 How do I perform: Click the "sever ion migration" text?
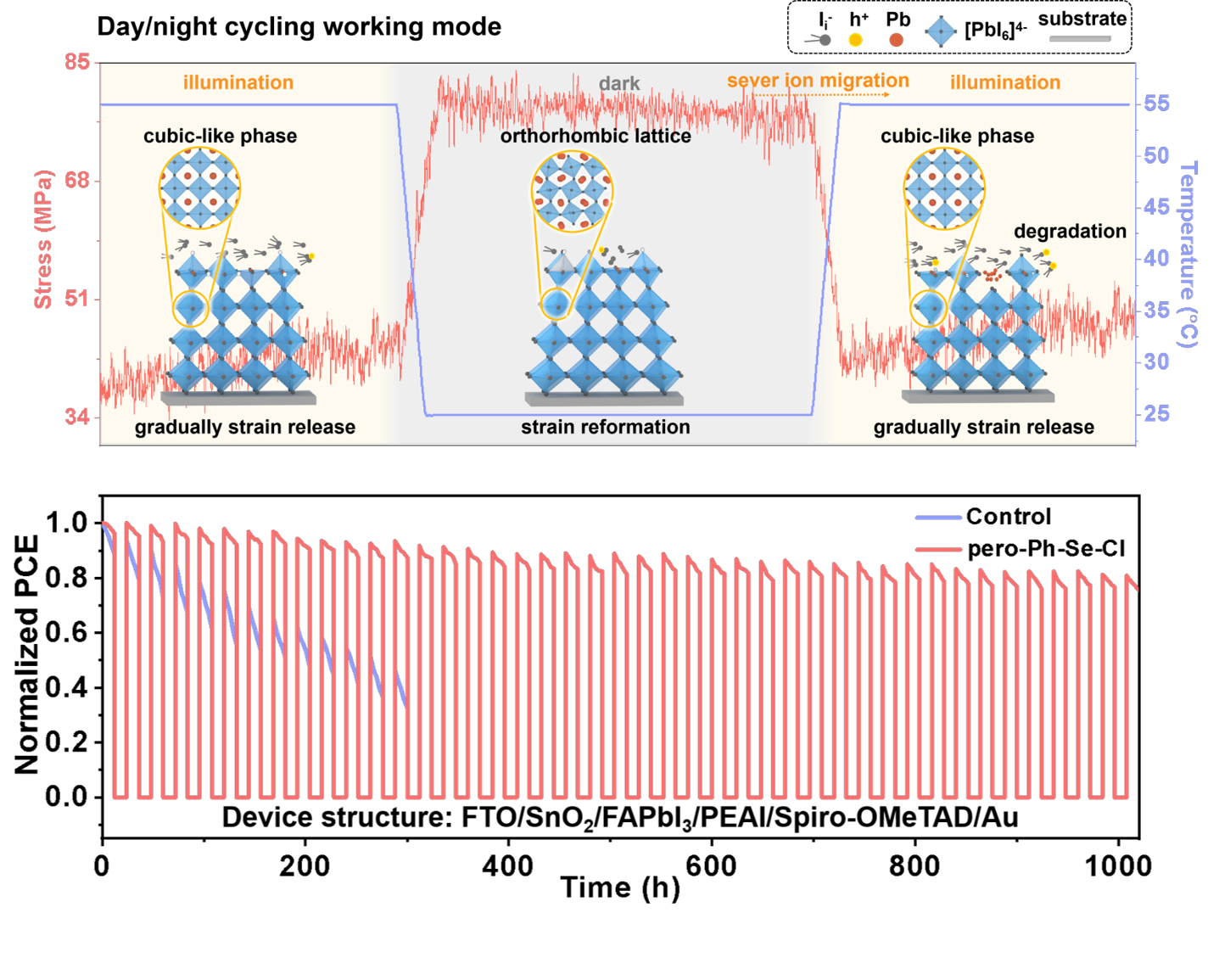point(818,81)
